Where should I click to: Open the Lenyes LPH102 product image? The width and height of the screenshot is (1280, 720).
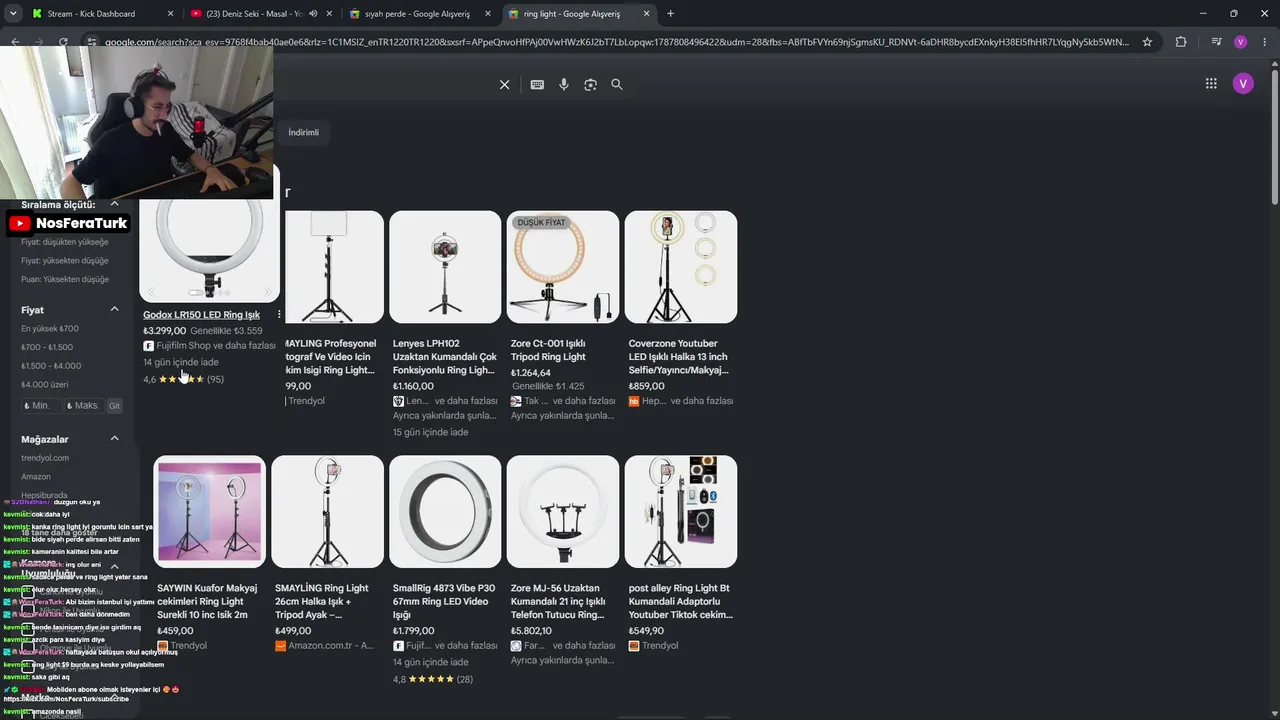pyautogui.click(x=445, y=267)
